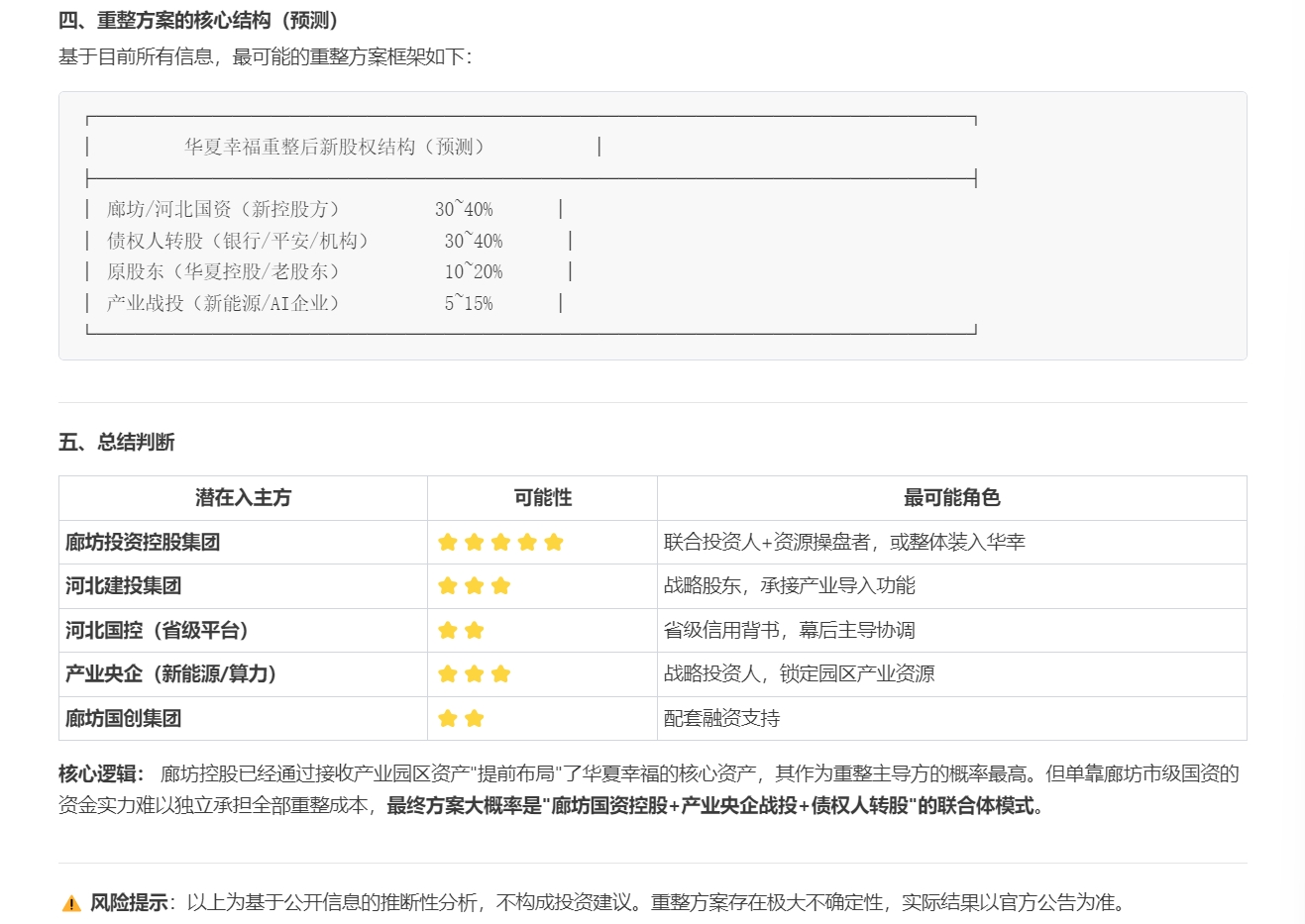Viewport: 1305px width, 924px height.
Task: Click the 河北建投集团 row label
Action: (123, 585)
